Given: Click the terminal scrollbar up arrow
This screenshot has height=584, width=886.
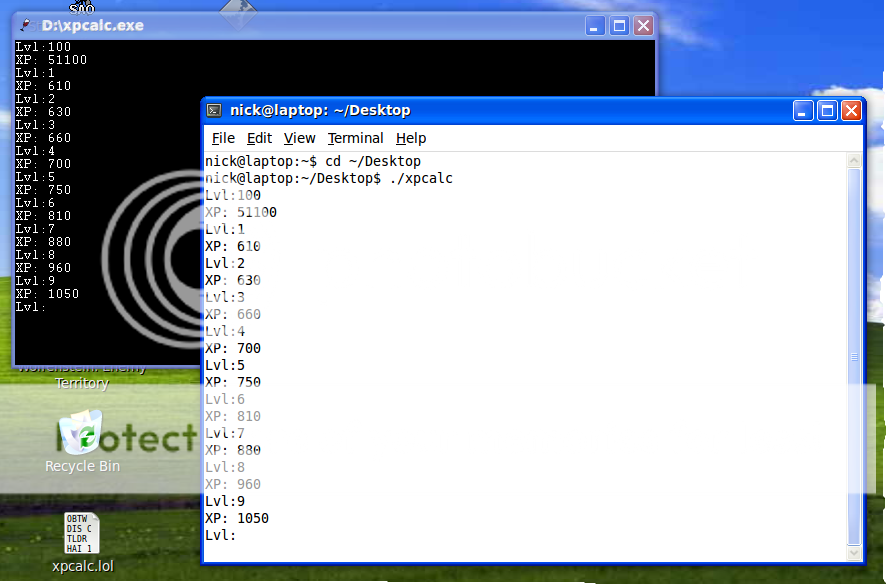Looking at the screenshot, I should click(x=853, y=160).
